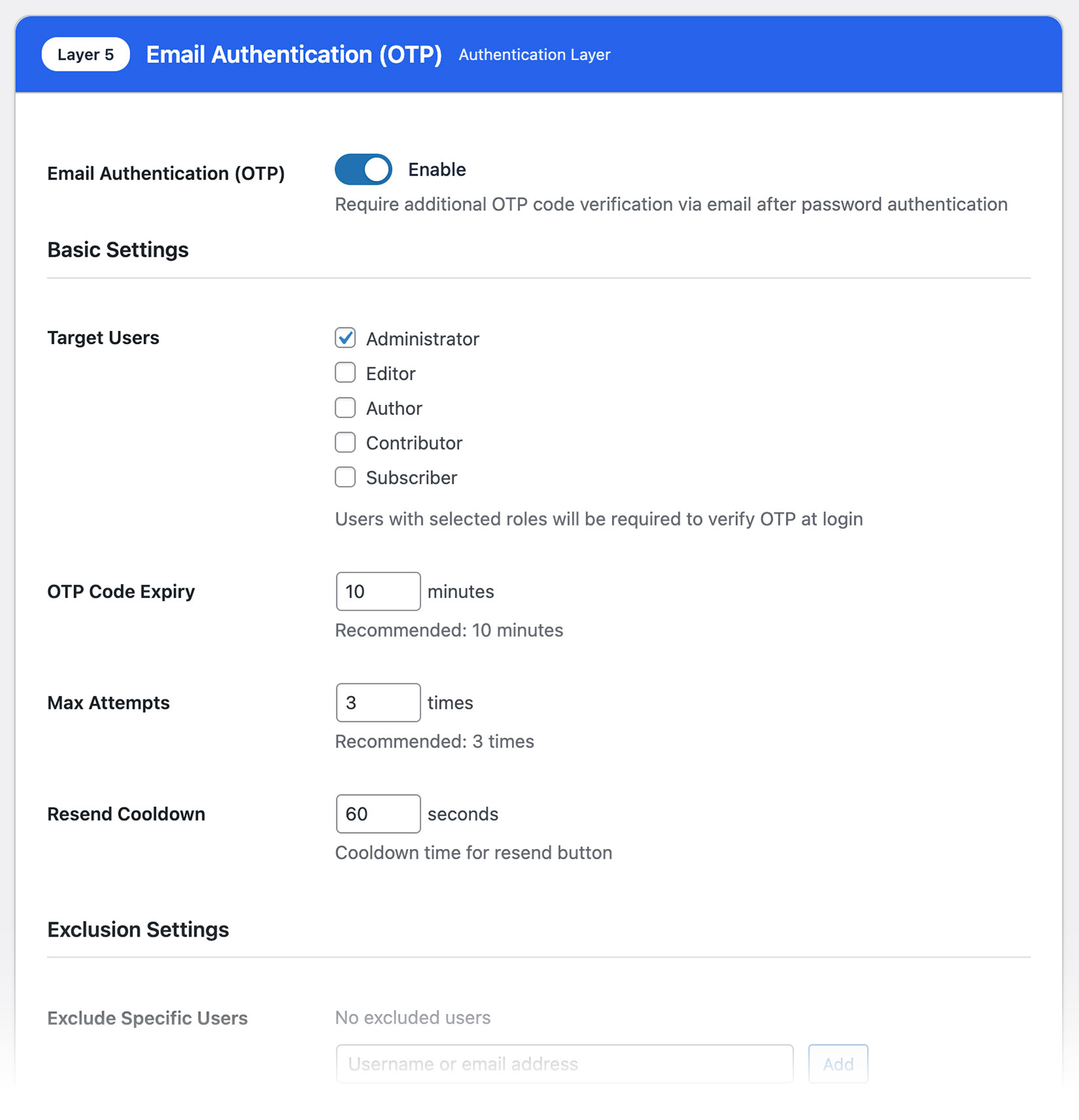Click the Email Authentication (OTP) header title
The image size is (1079, 1120).
pyautogui.click(x=294, y=54)
